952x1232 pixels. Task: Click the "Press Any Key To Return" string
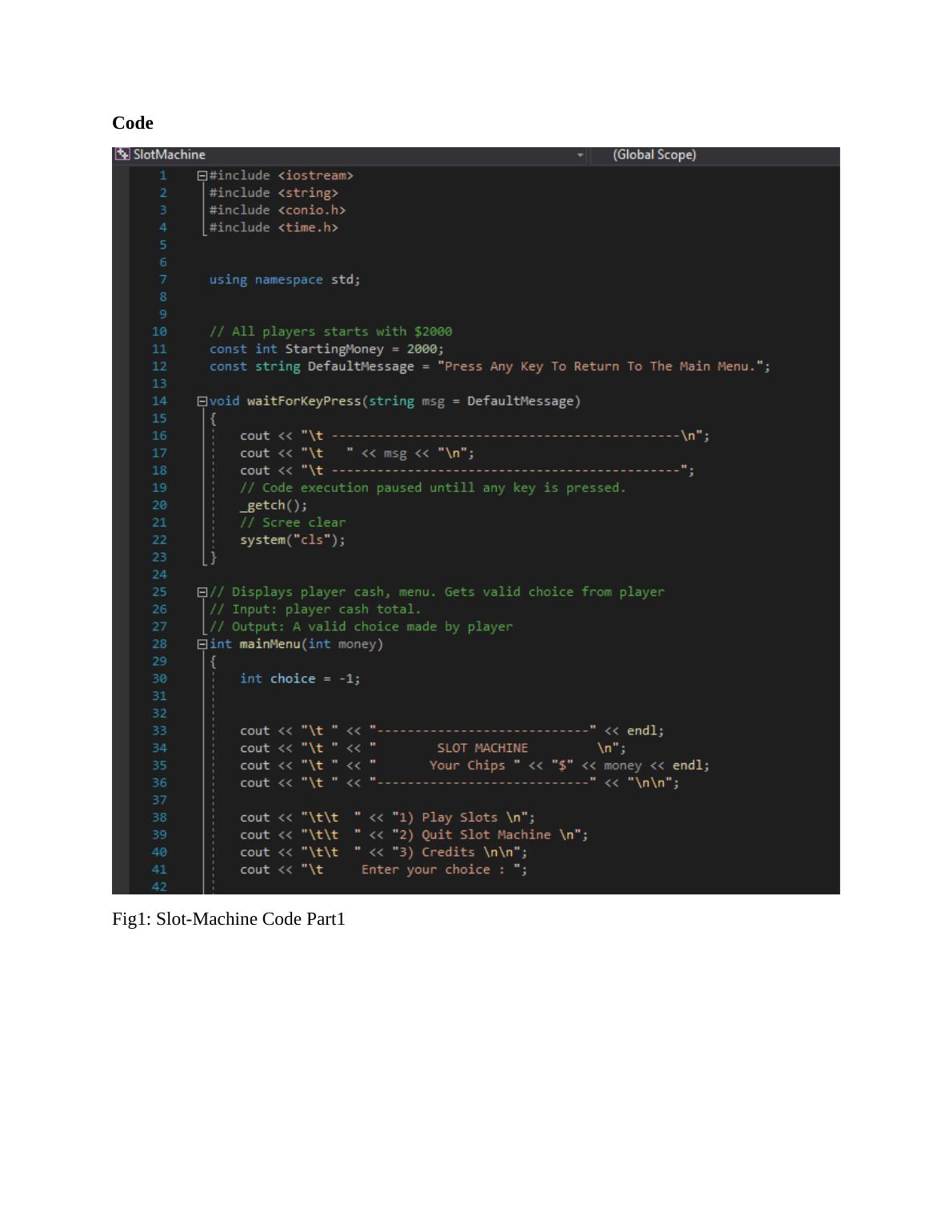(x=602, y=366)
